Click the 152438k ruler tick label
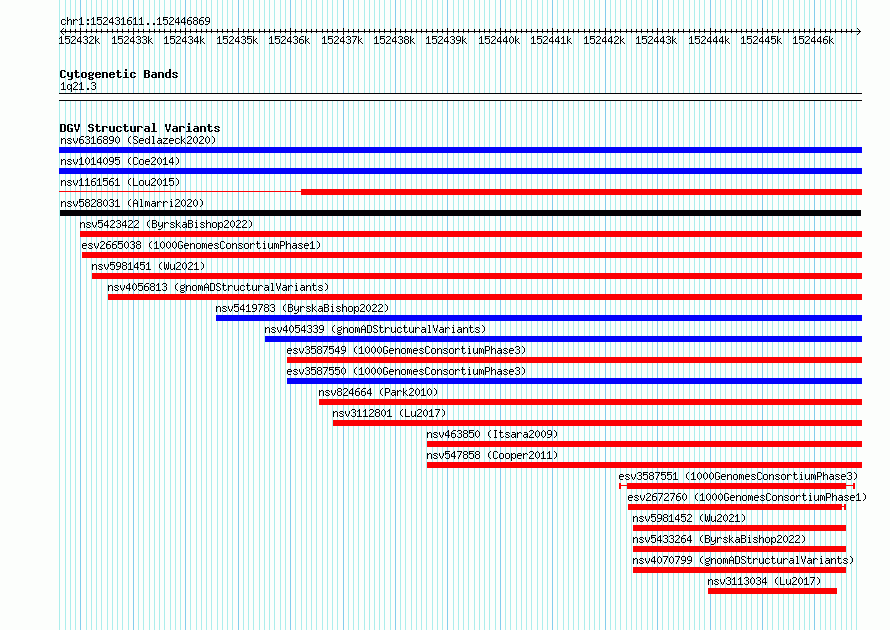The width and height of the screenshot is (890, 630). [x=394, y=40]
